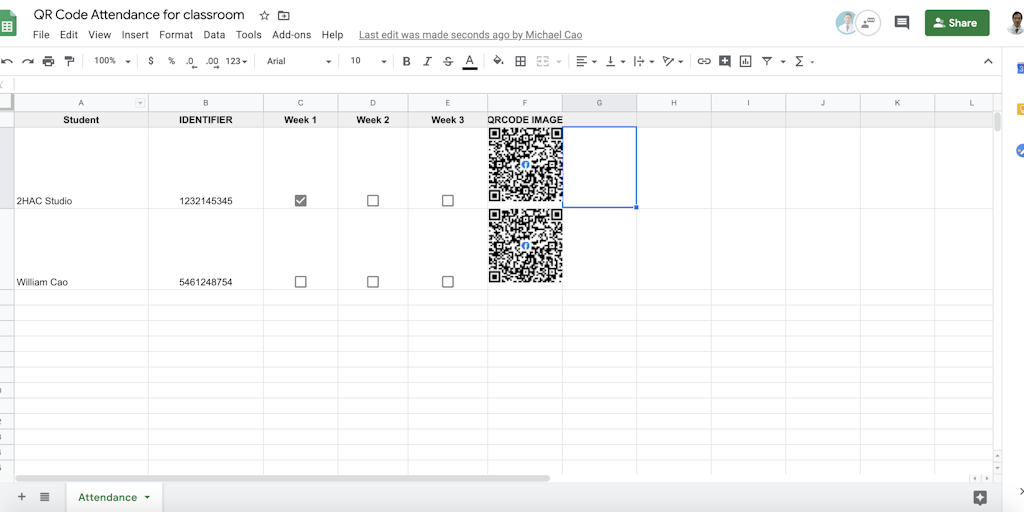Screen dimensions: 1024x512
Task: Create a filter
Action: coord(767,61)
